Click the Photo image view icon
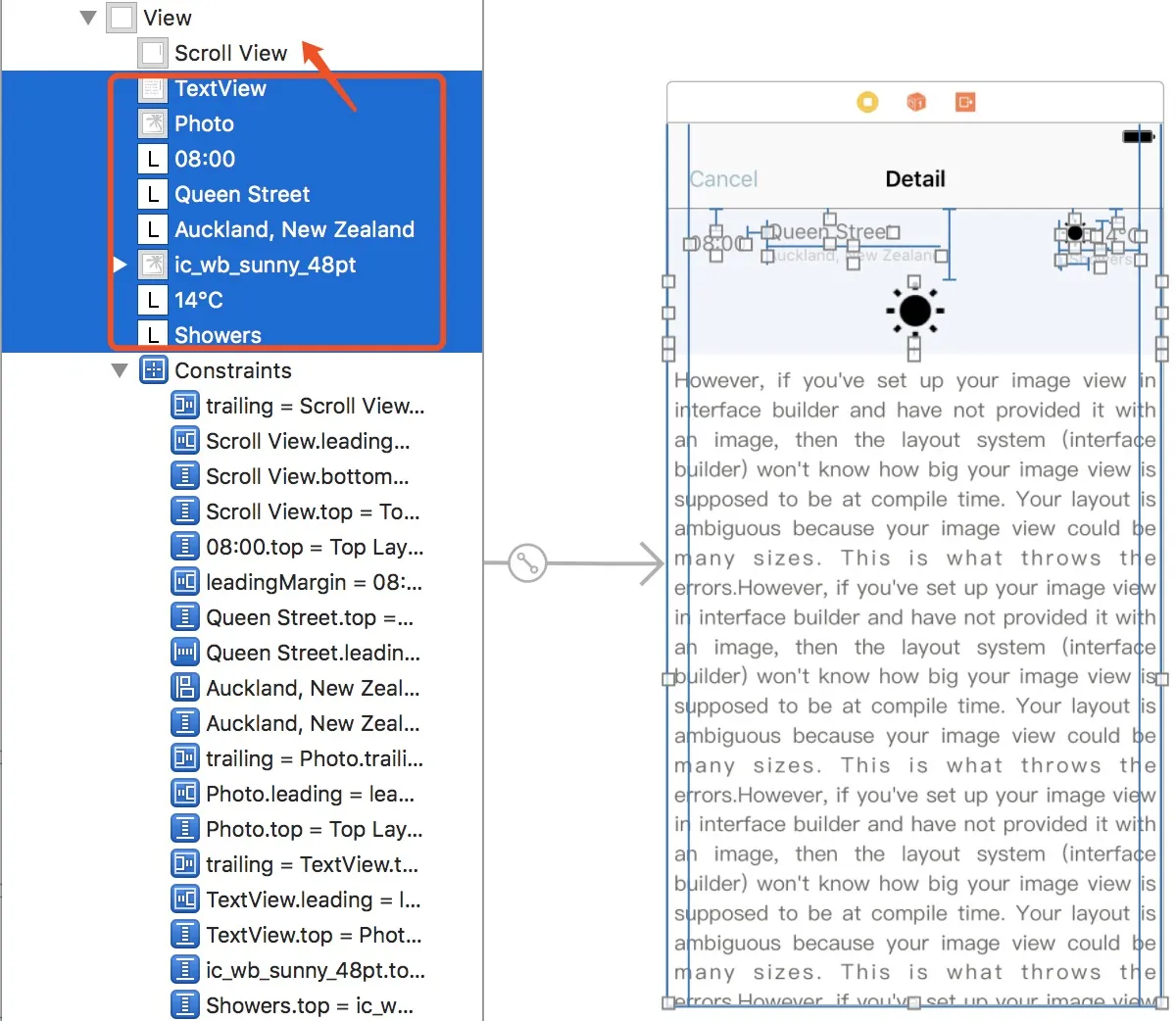This screenshot has height=1021, width=1176. pyautogui.click(x=153, y=123)
